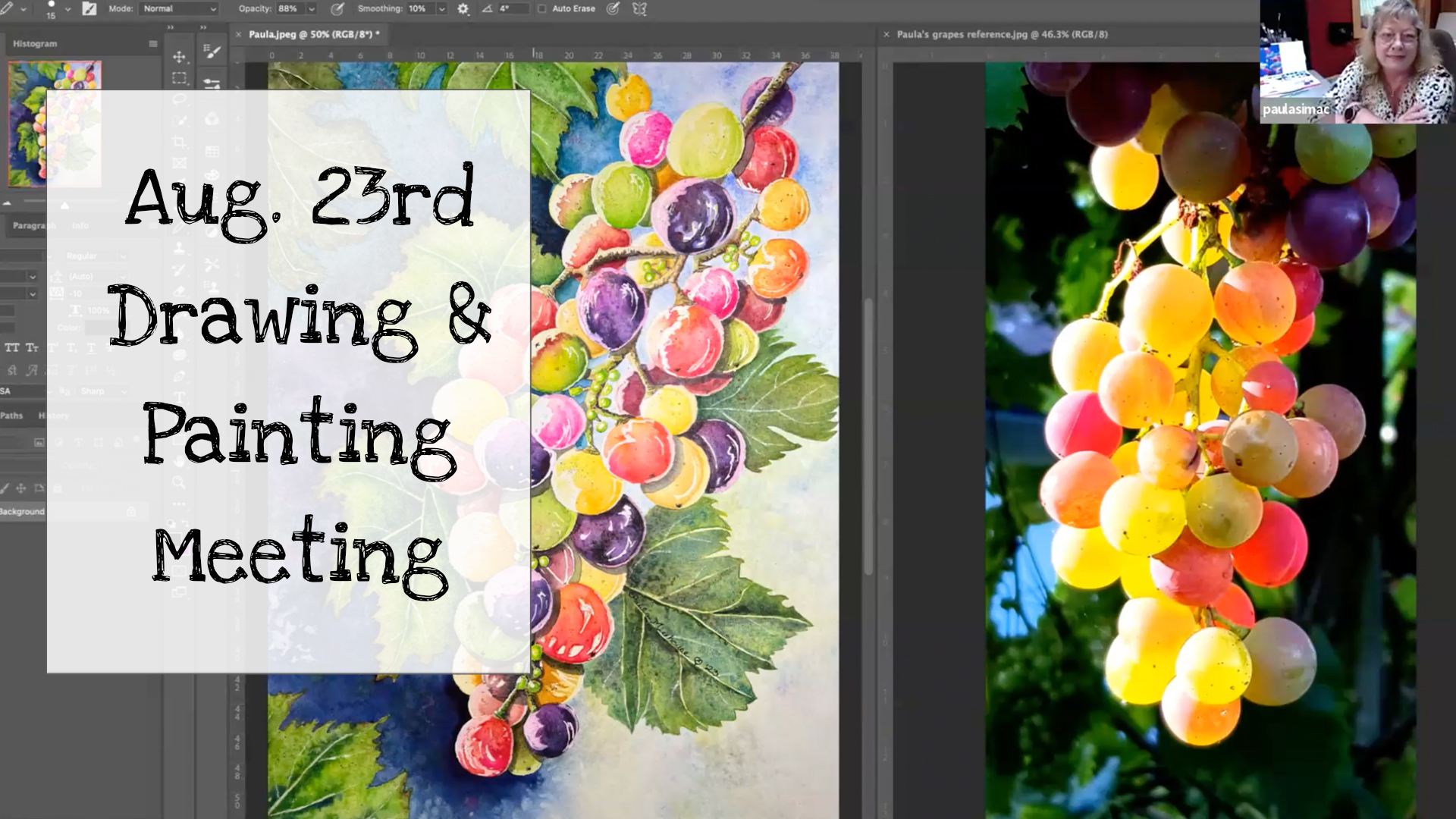Select the Crop tool
The image size is (1456, 819).
point(179,142)
